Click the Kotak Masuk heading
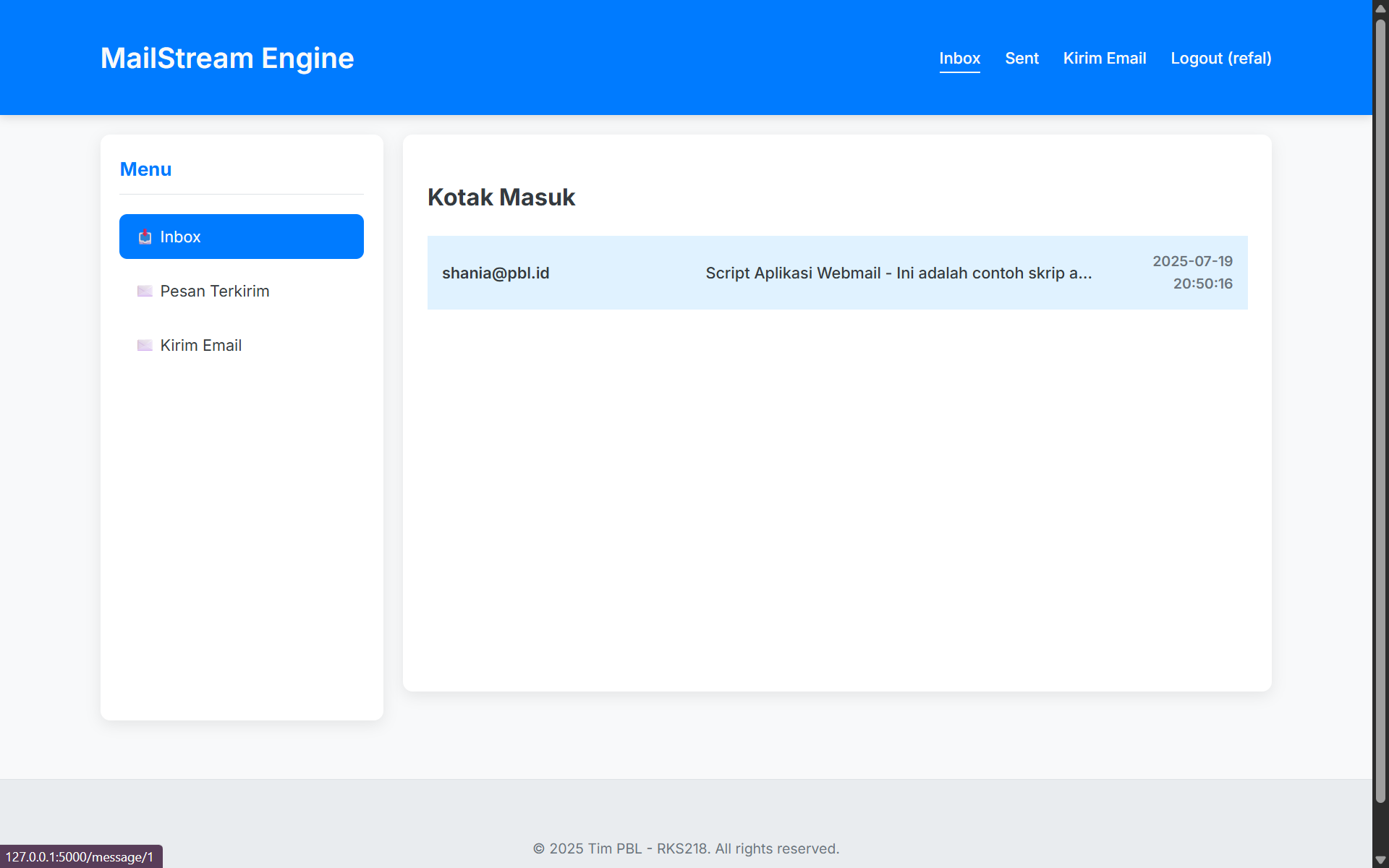The image size is (1389, 868). point(501,197)
